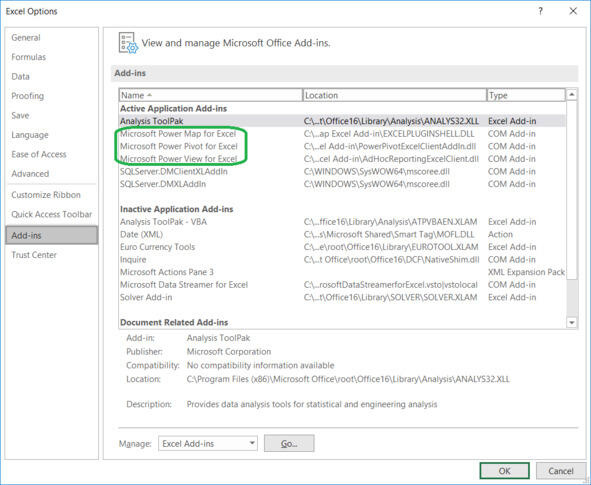Go to the Quick Access Toolbar category
Image resolution: width=591 pixels, height=485 pixels.
[x=52, y=214]
